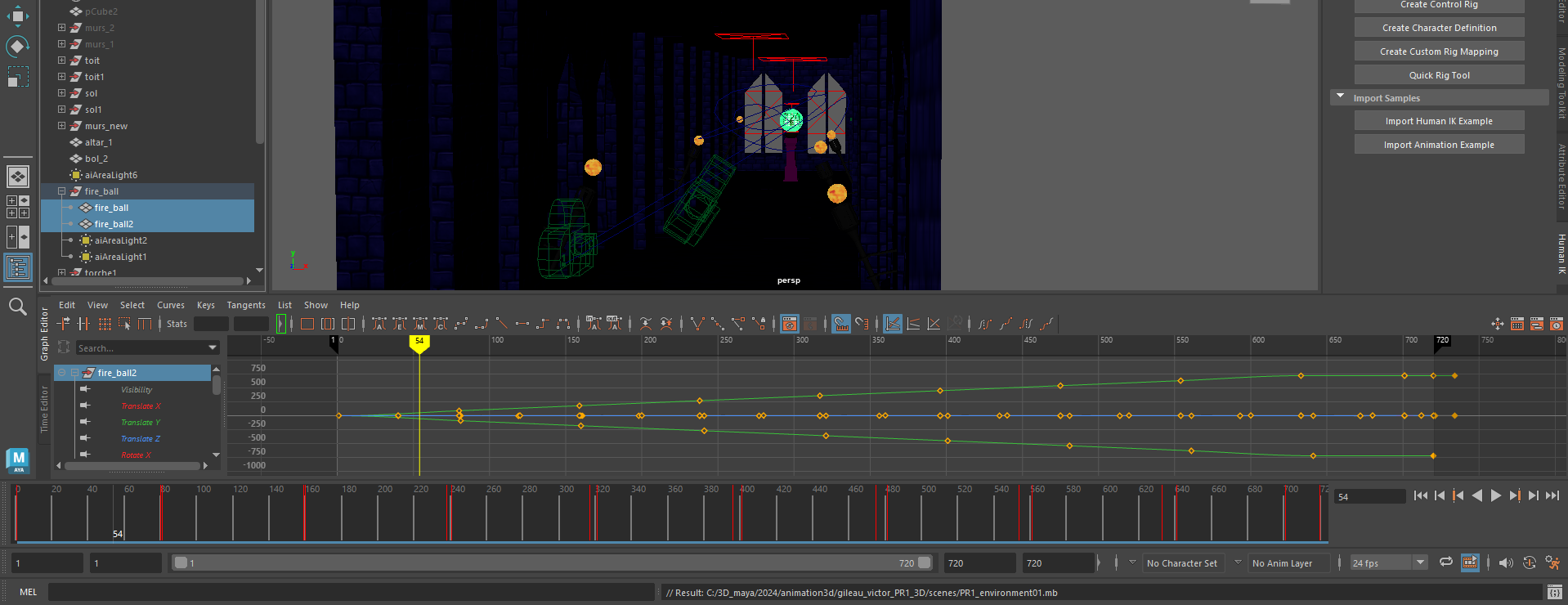Screen dimensions: 1568x605
Task: Open the Dope Sheet icon
Action: click(1517, 324)
